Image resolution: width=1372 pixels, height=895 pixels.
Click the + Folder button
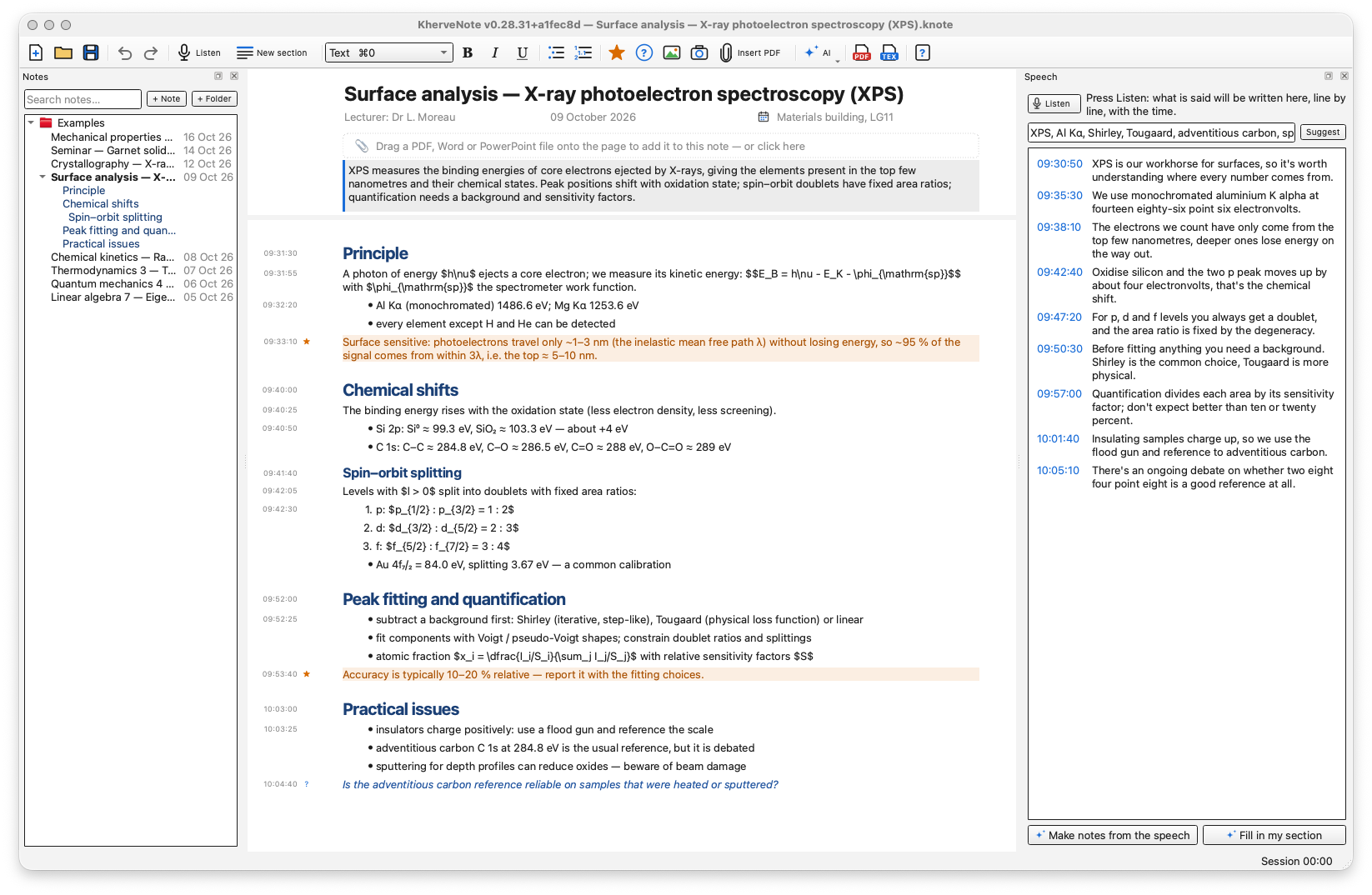215,98
